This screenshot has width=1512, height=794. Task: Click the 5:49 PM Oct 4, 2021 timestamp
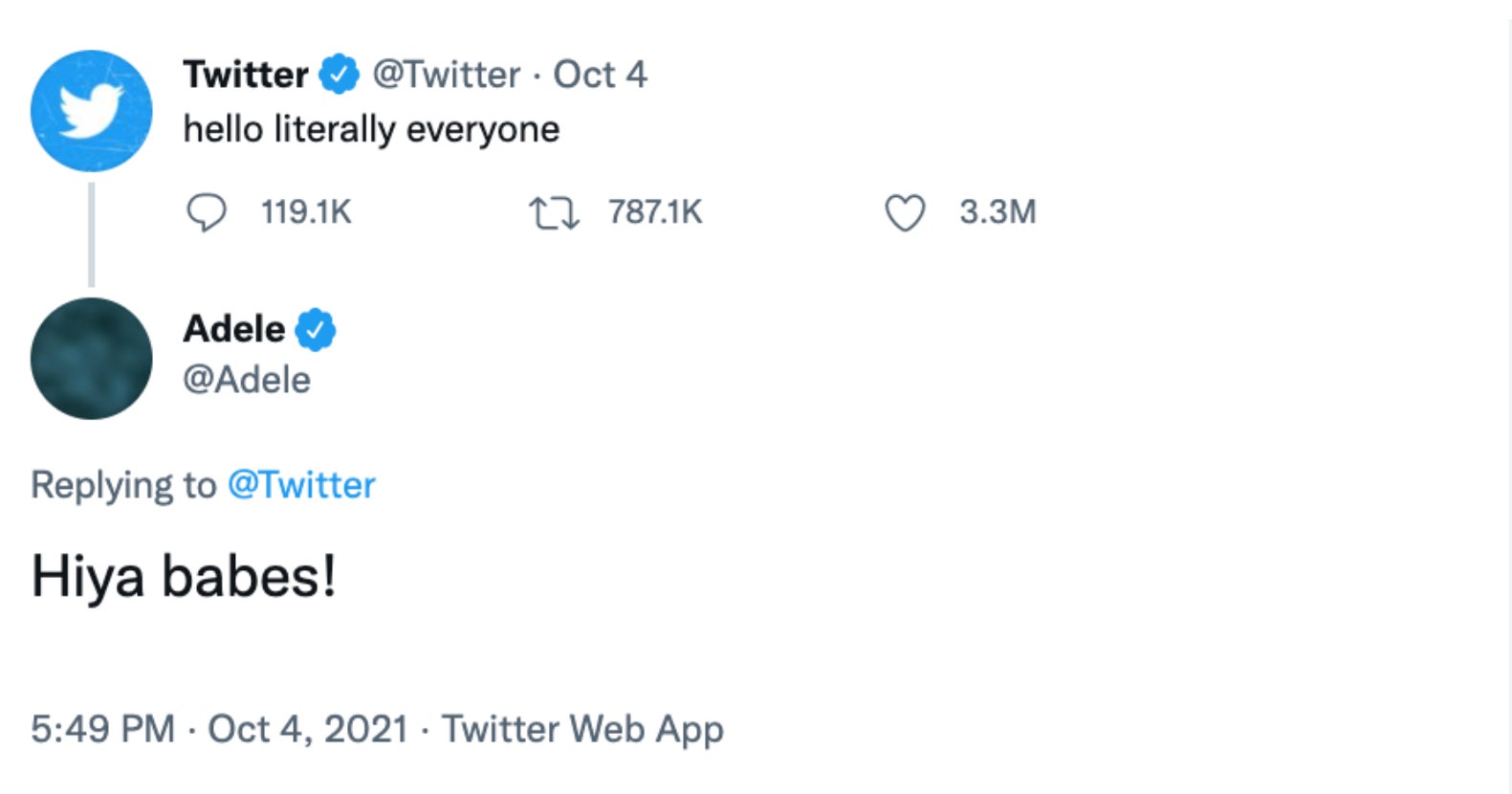tap(219, 729)
